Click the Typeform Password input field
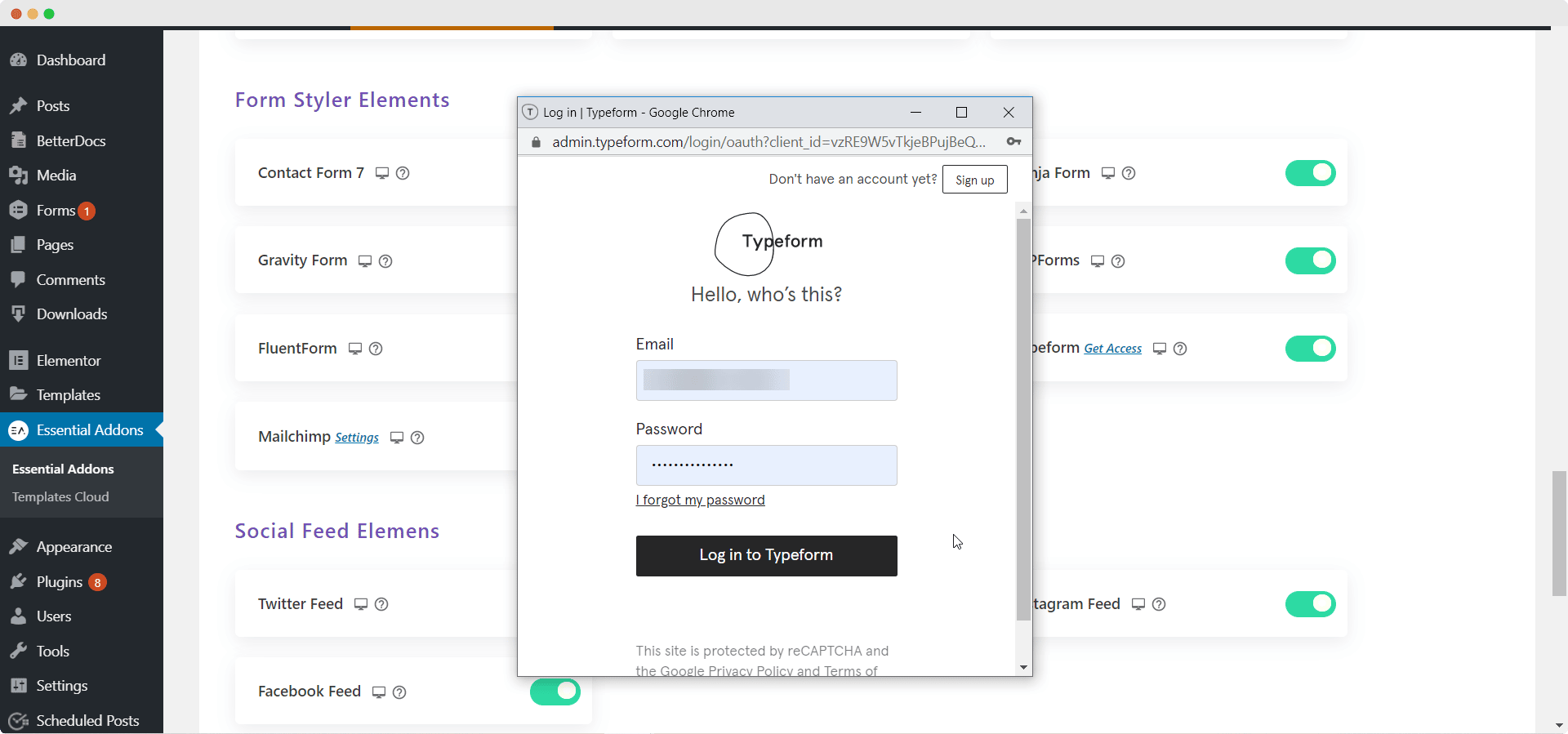This screenshot has width=1568, height=734. [766, 465]
